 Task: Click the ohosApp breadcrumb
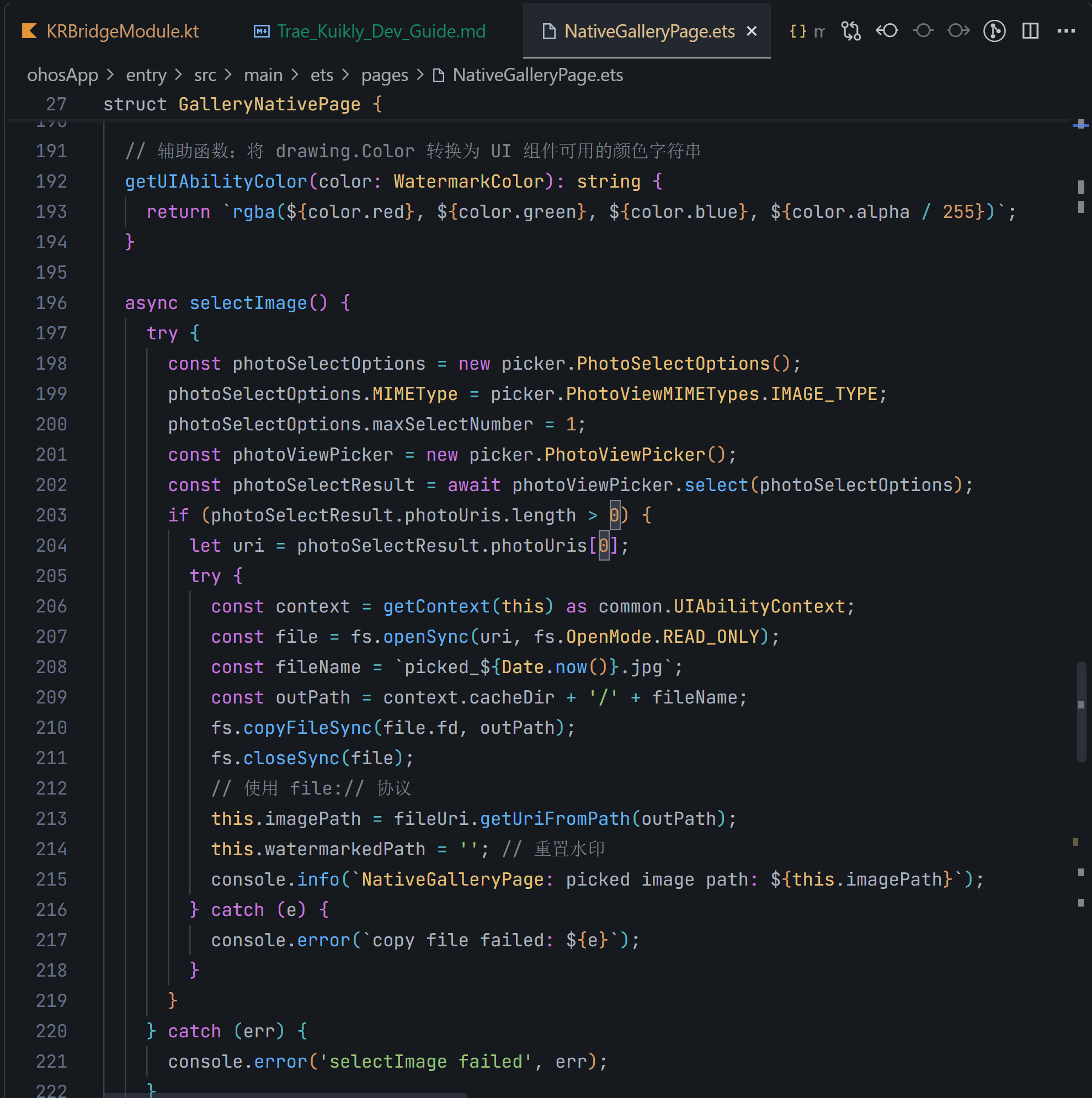(x=62, y=75)
